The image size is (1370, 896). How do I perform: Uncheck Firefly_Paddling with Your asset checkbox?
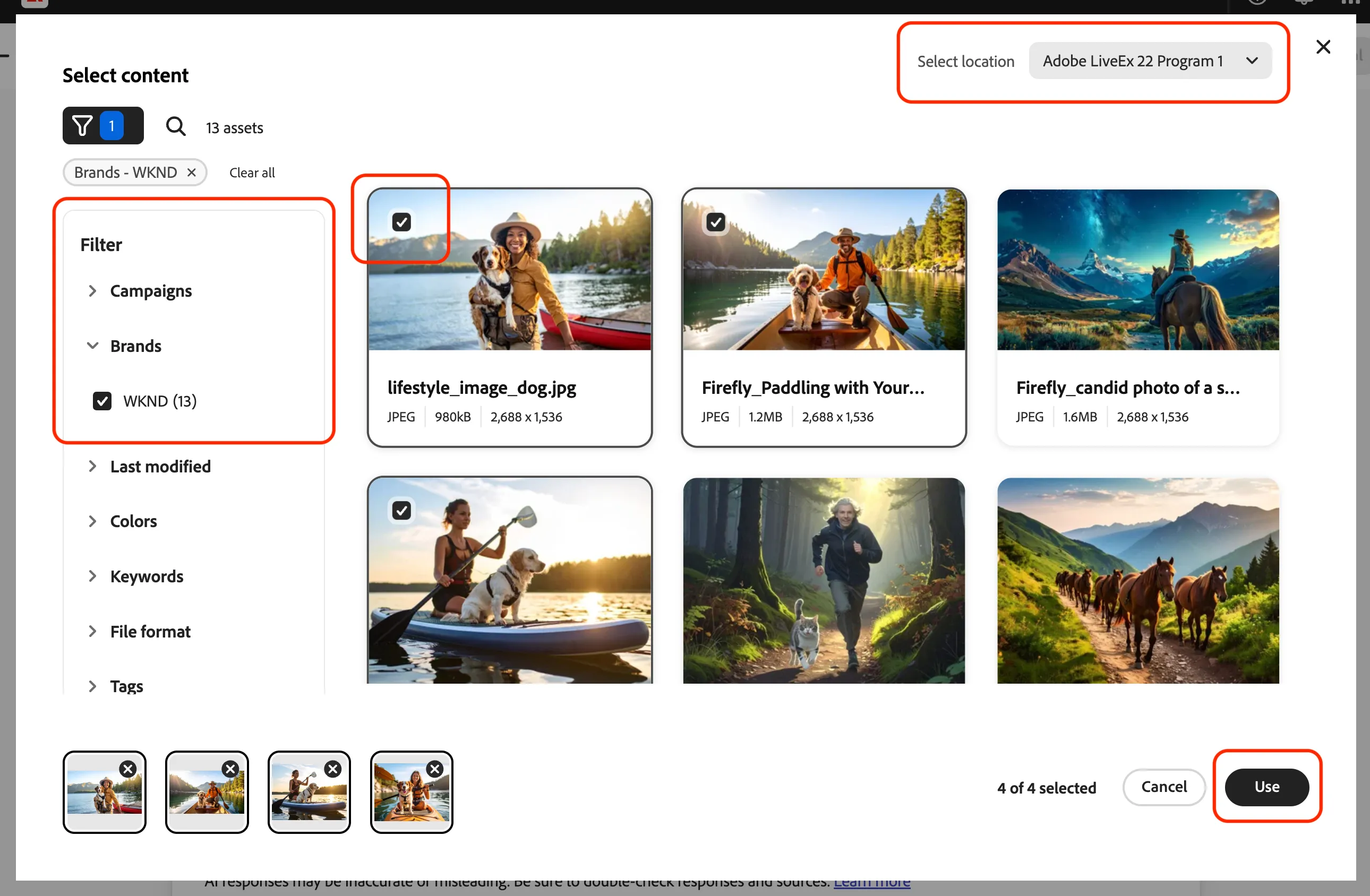[x=715, y=222]
